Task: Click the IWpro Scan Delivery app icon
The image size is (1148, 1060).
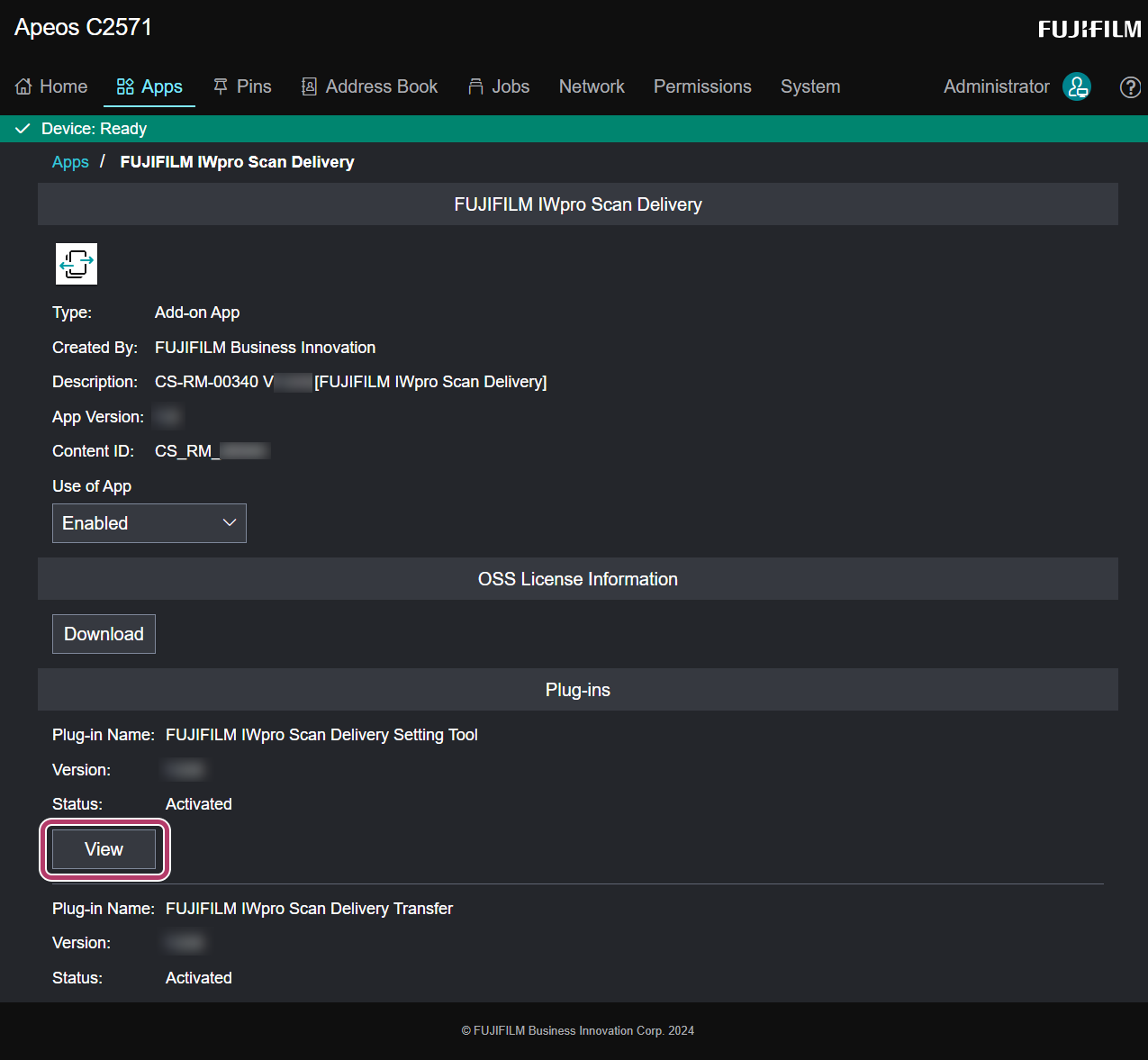Action: (77, 264)
